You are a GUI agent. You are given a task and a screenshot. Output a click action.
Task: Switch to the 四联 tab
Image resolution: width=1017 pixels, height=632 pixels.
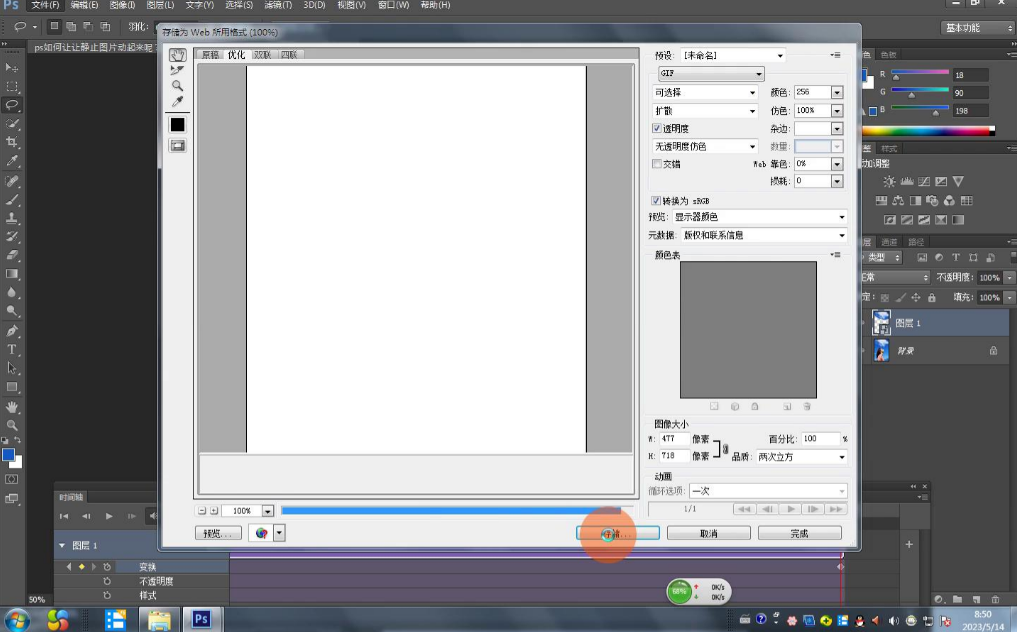click(x=289, y=55)
